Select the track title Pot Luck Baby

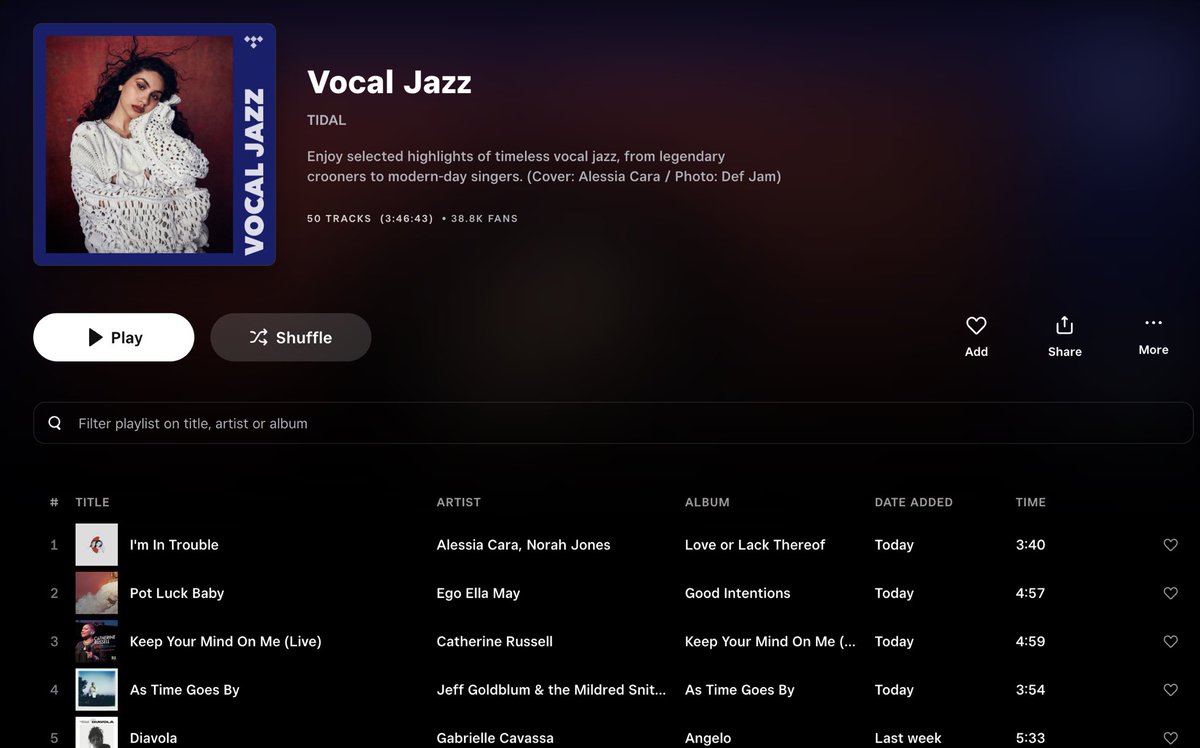coord(177,593)
